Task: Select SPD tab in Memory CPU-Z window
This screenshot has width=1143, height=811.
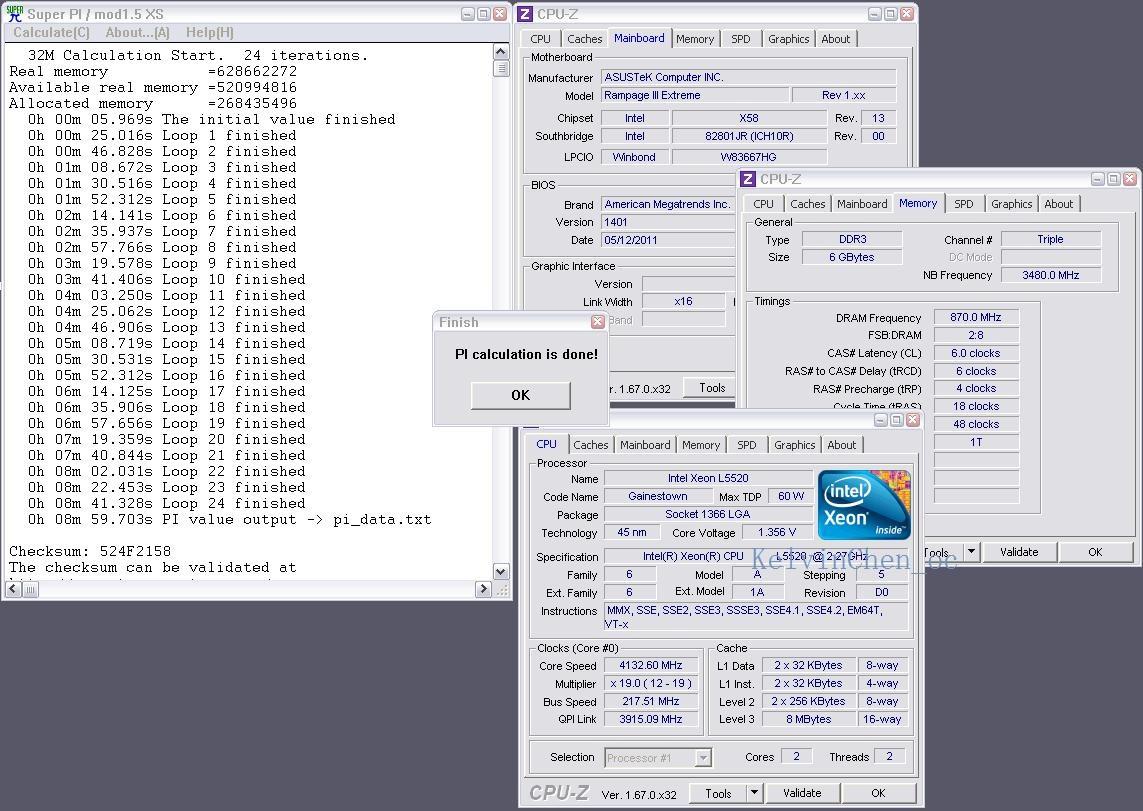Action: (964, 204)
